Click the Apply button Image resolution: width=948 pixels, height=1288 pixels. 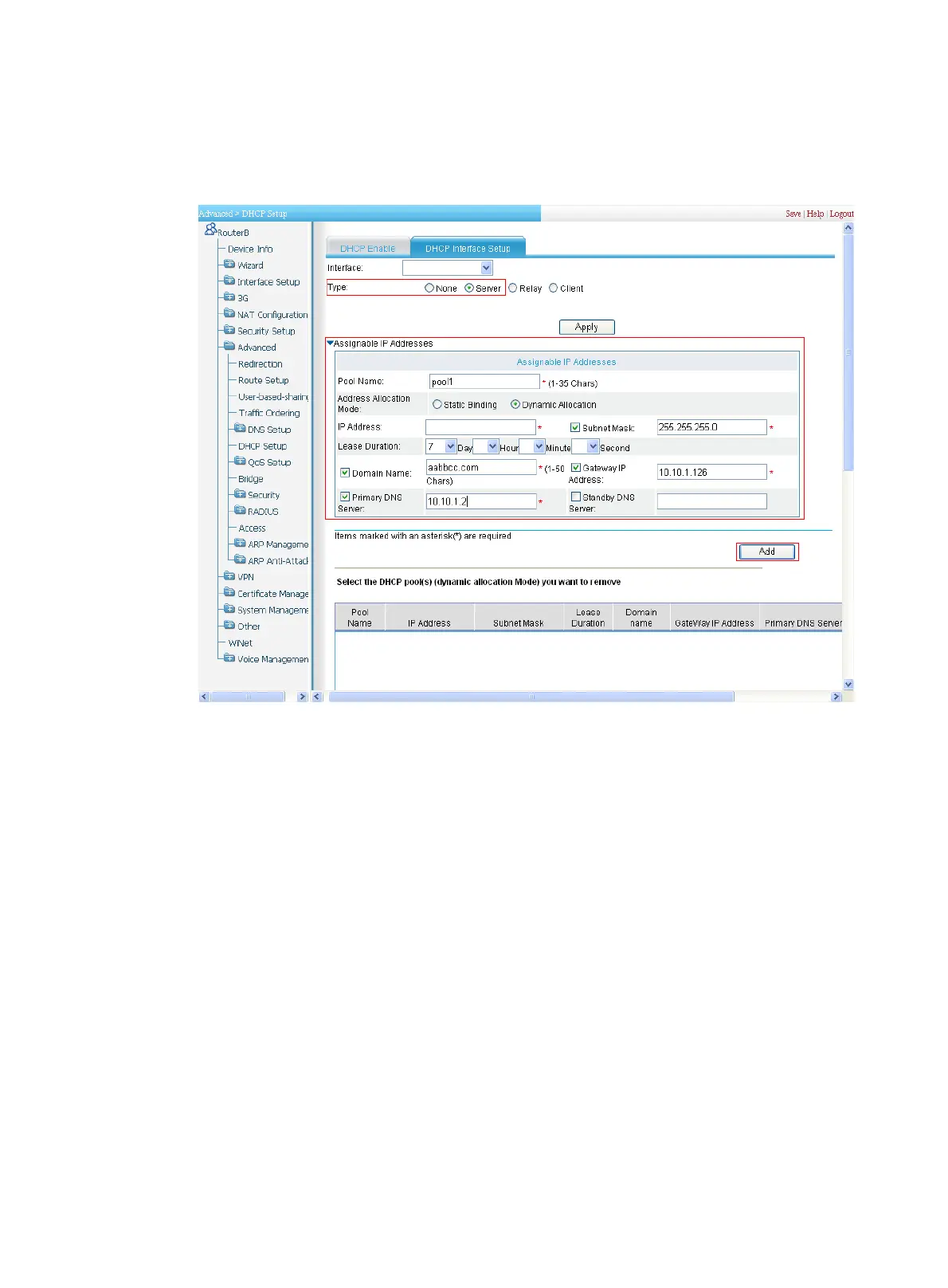(587, 327)
